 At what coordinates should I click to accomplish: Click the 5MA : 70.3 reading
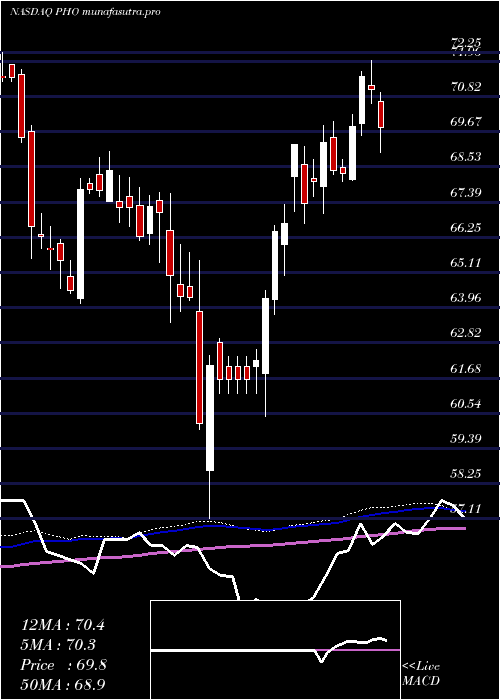[x=58, y=645]
